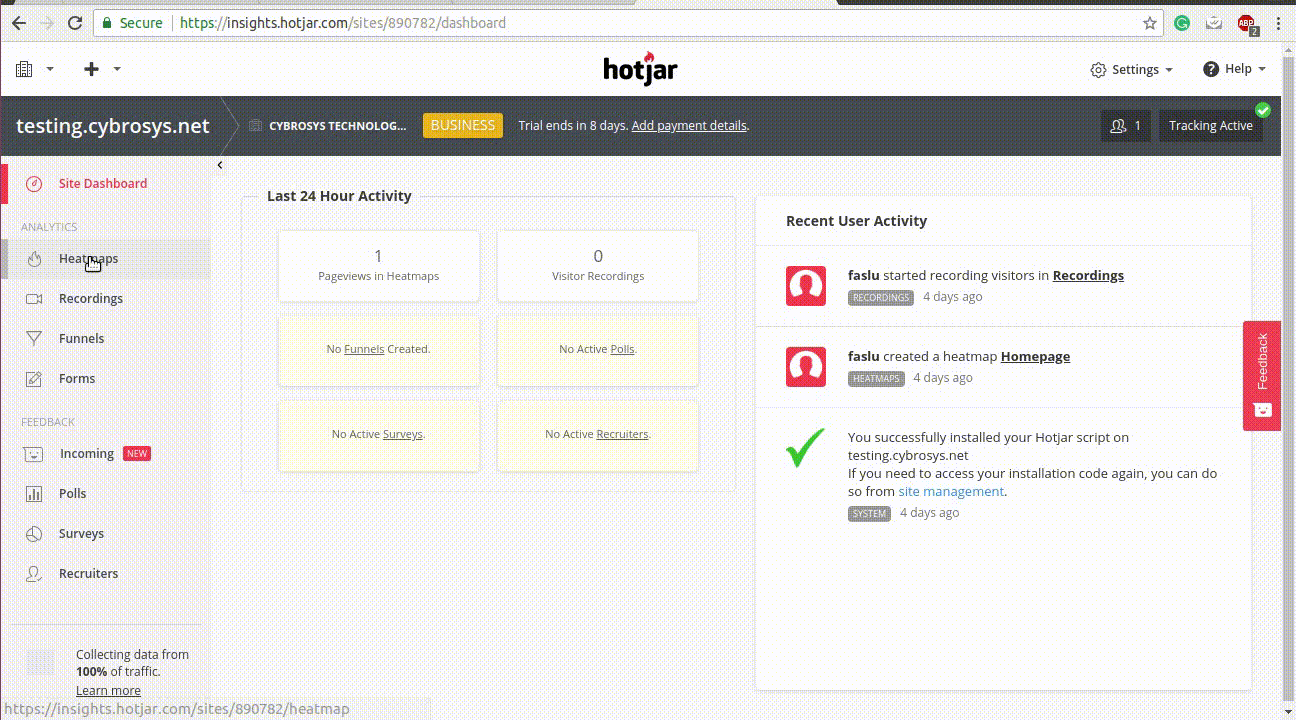Screen dimensions: 1296x720
Task: Click the Funnels link in No Funnels Created
Action: [x=364, y=349]
